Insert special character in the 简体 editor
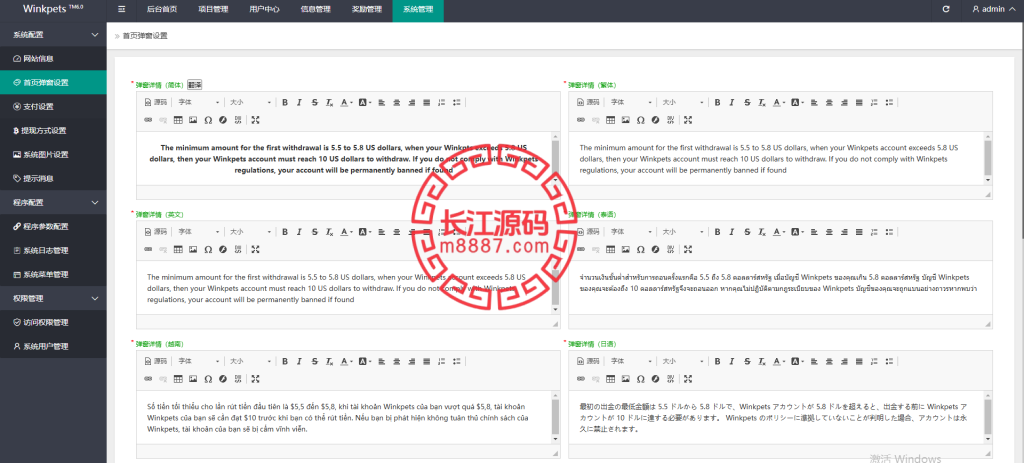This screenshot has height=463, width=1024. tap(208, 120)
